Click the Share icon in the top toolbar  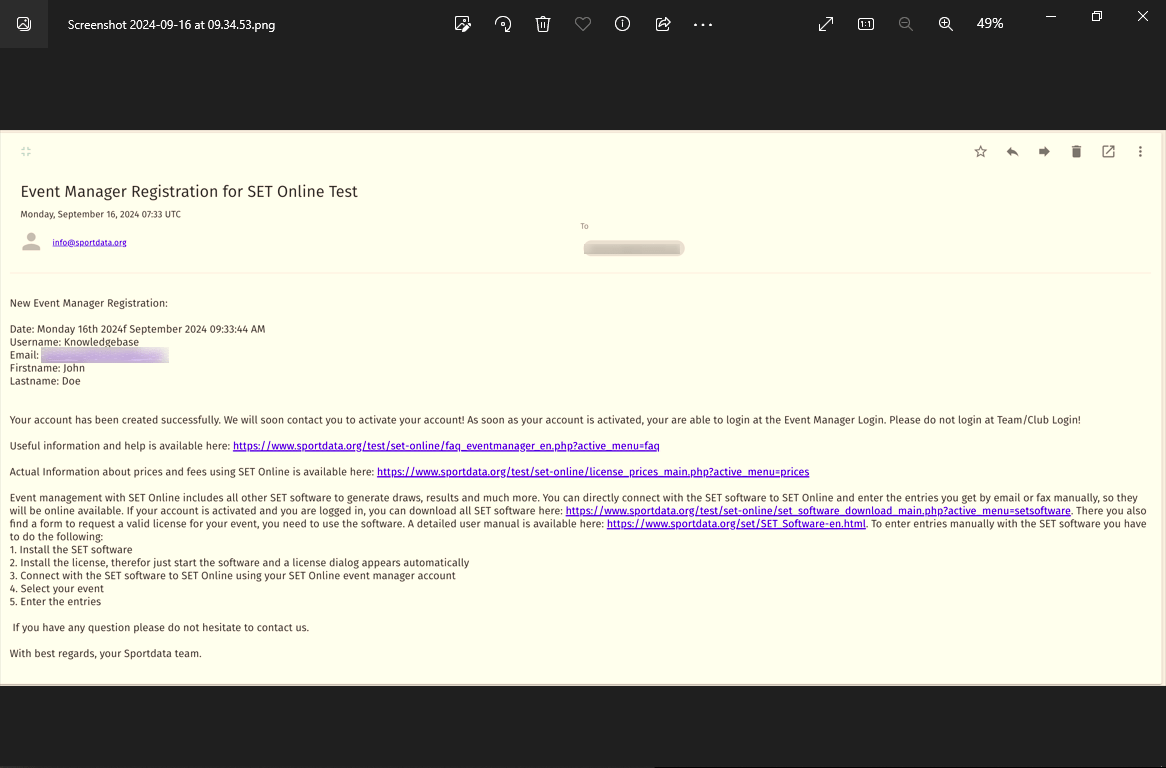[662, 24]
